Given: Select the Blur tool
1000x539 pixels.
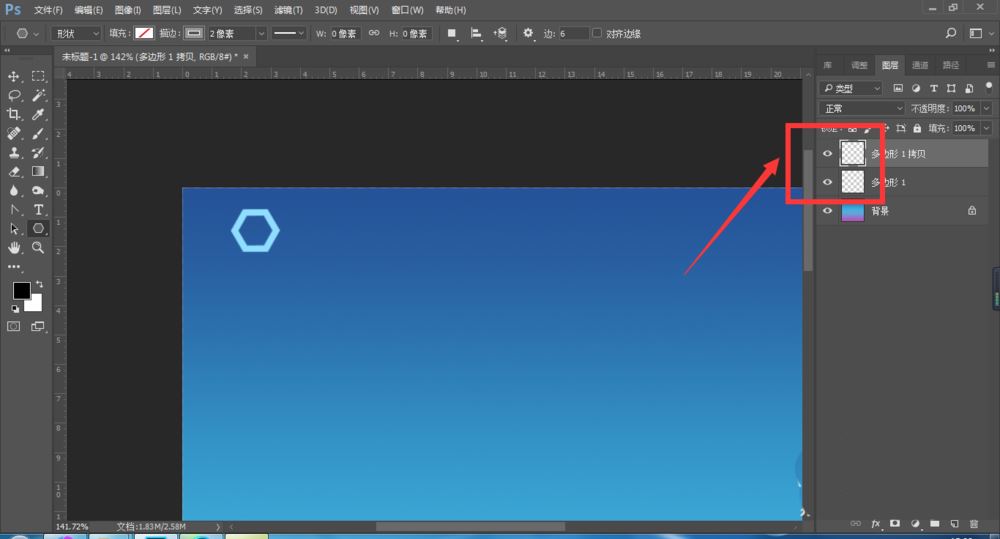Looking at the screenshot, I should pyautogui.click(x=13, y=191).
